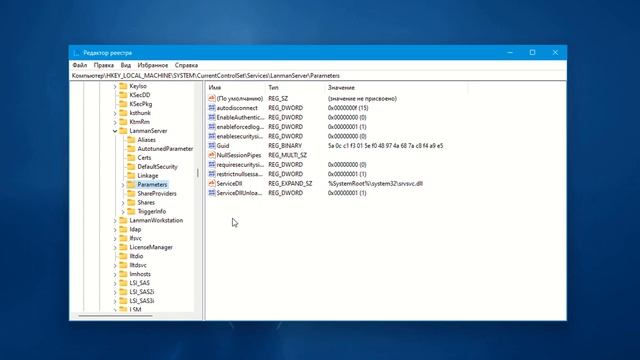Click the 0x0000000f (15) value data
640x360 pixels.
click(348, 108)
